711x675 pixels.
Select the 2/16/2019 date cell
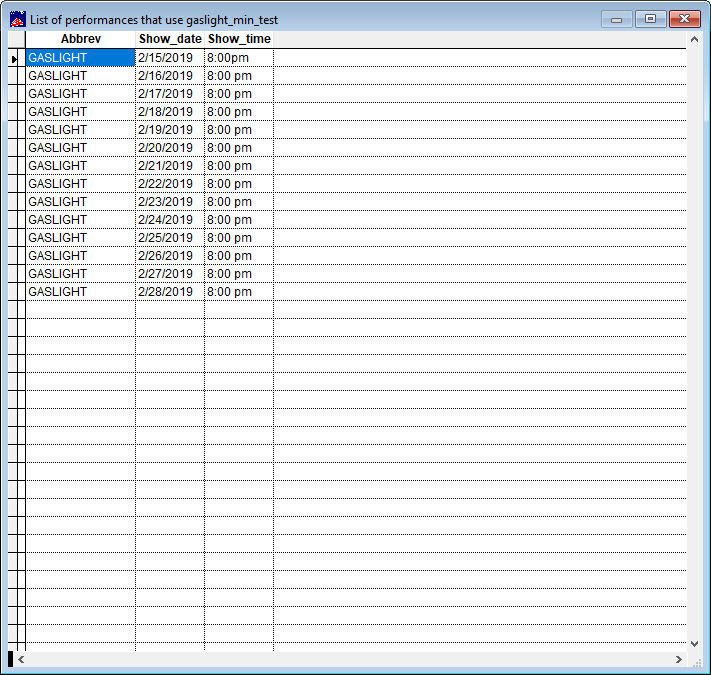coord(170,76)
